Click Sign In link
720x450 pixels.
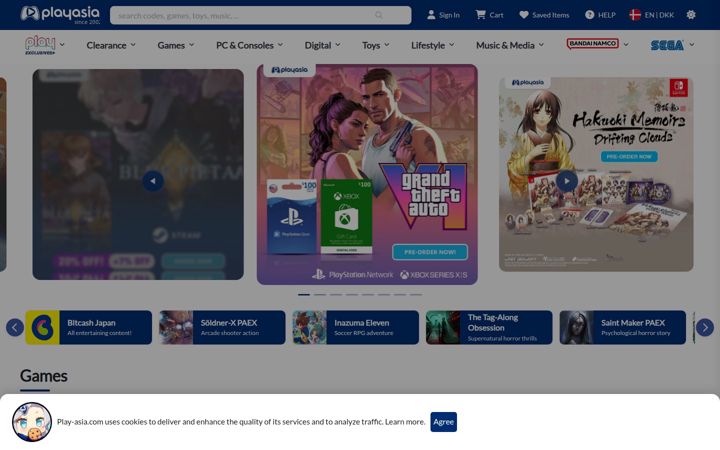click(x=449, y=15)
